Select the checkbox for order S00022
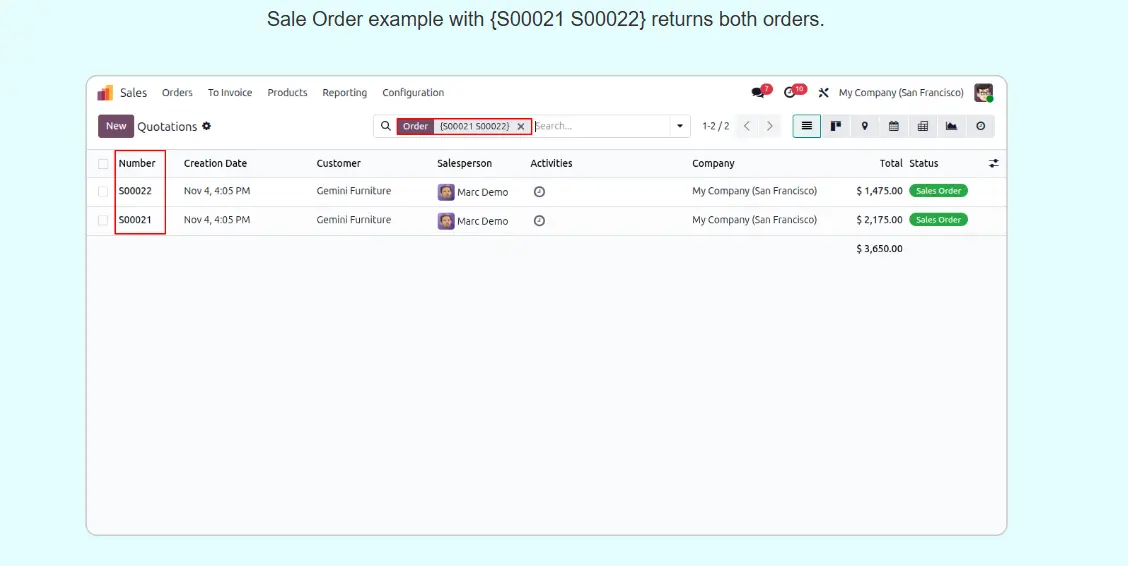Viewport: 1128px width, 566px height. 103,191
